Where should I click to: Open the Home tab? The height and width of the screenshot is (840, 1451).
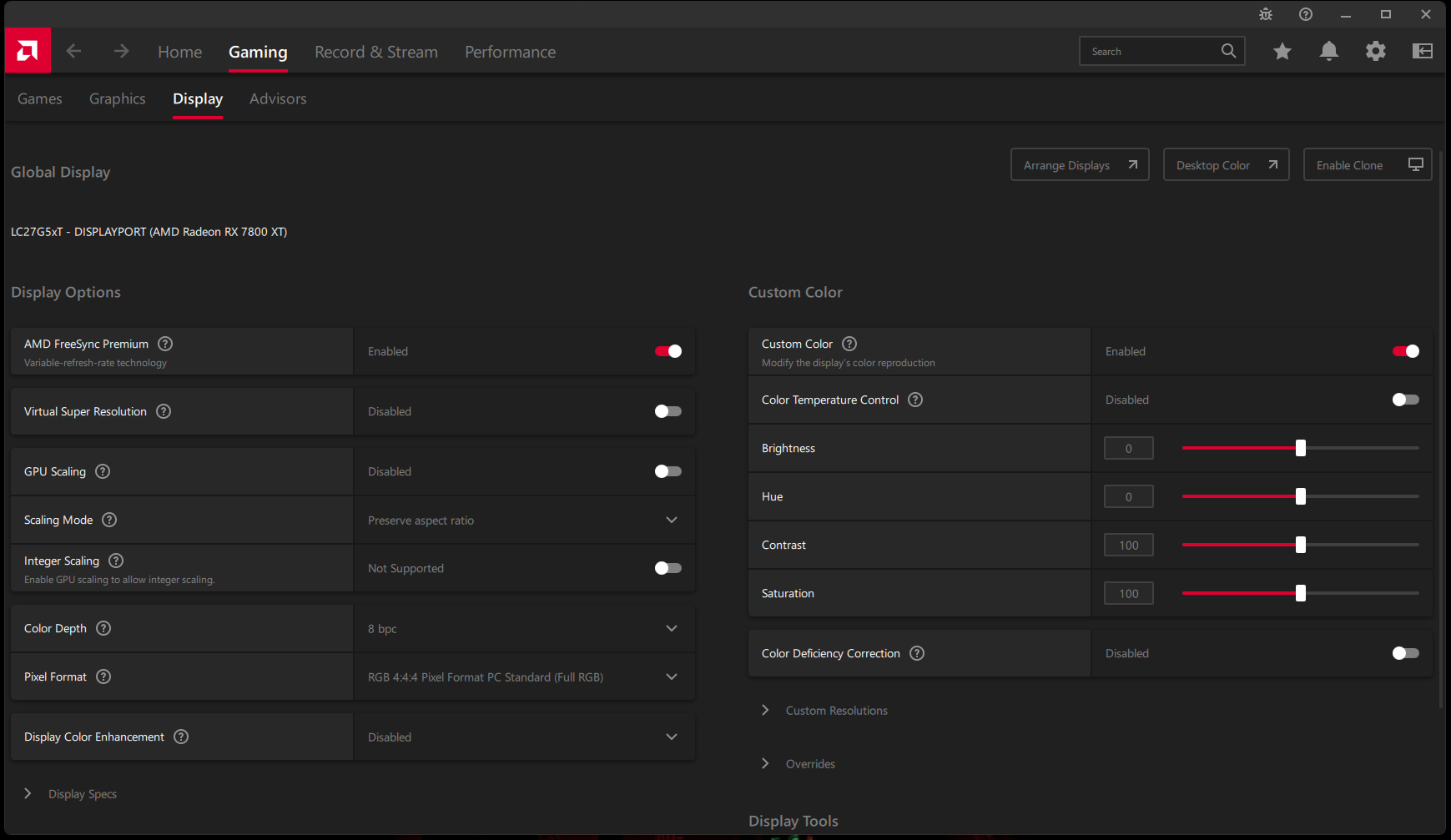tap(180, 52)
